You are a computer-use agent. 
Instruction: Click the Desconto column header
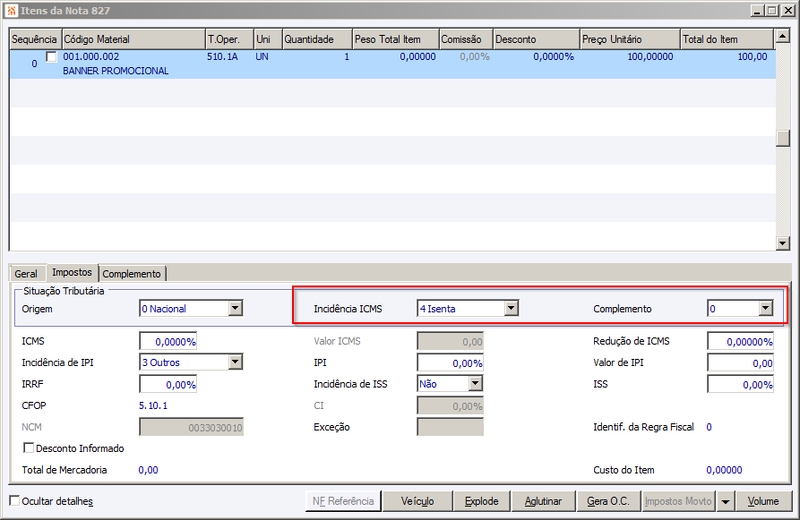[536, 39]
